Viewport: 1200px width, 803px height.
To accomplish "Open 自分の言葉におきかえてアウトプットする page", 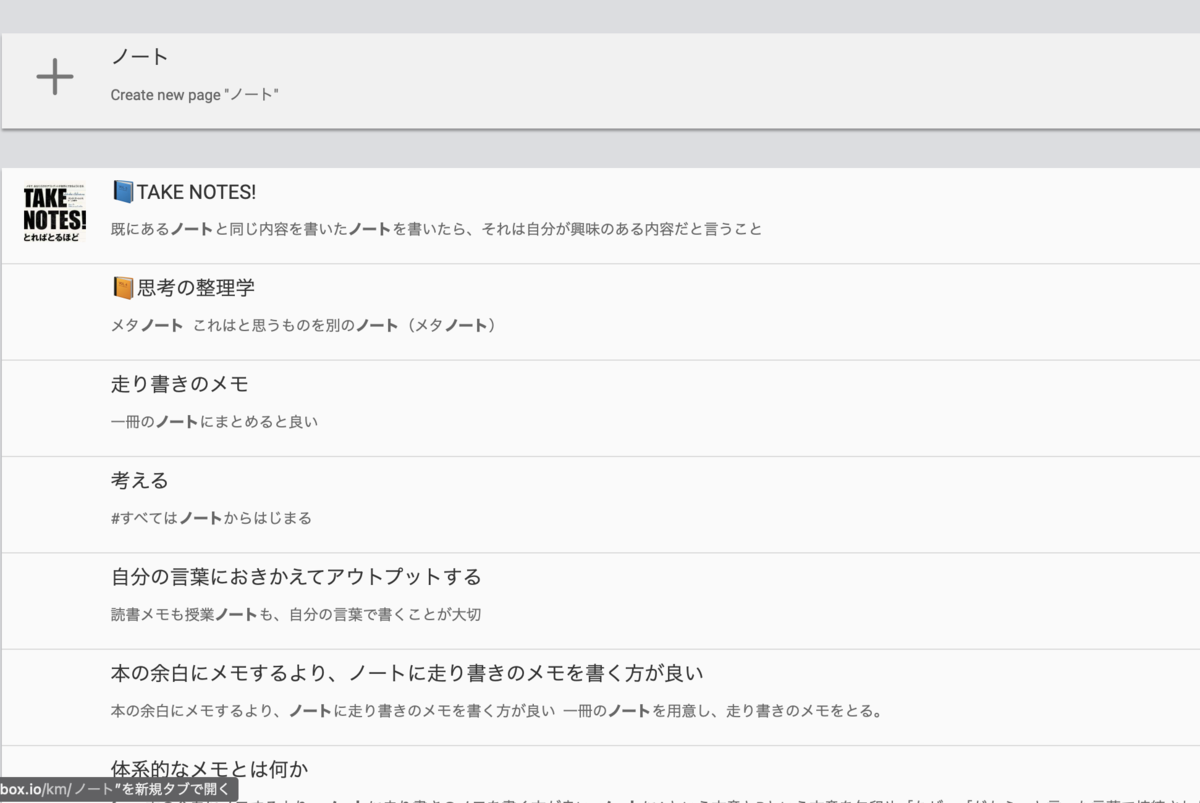I will [x=296, y=577].
